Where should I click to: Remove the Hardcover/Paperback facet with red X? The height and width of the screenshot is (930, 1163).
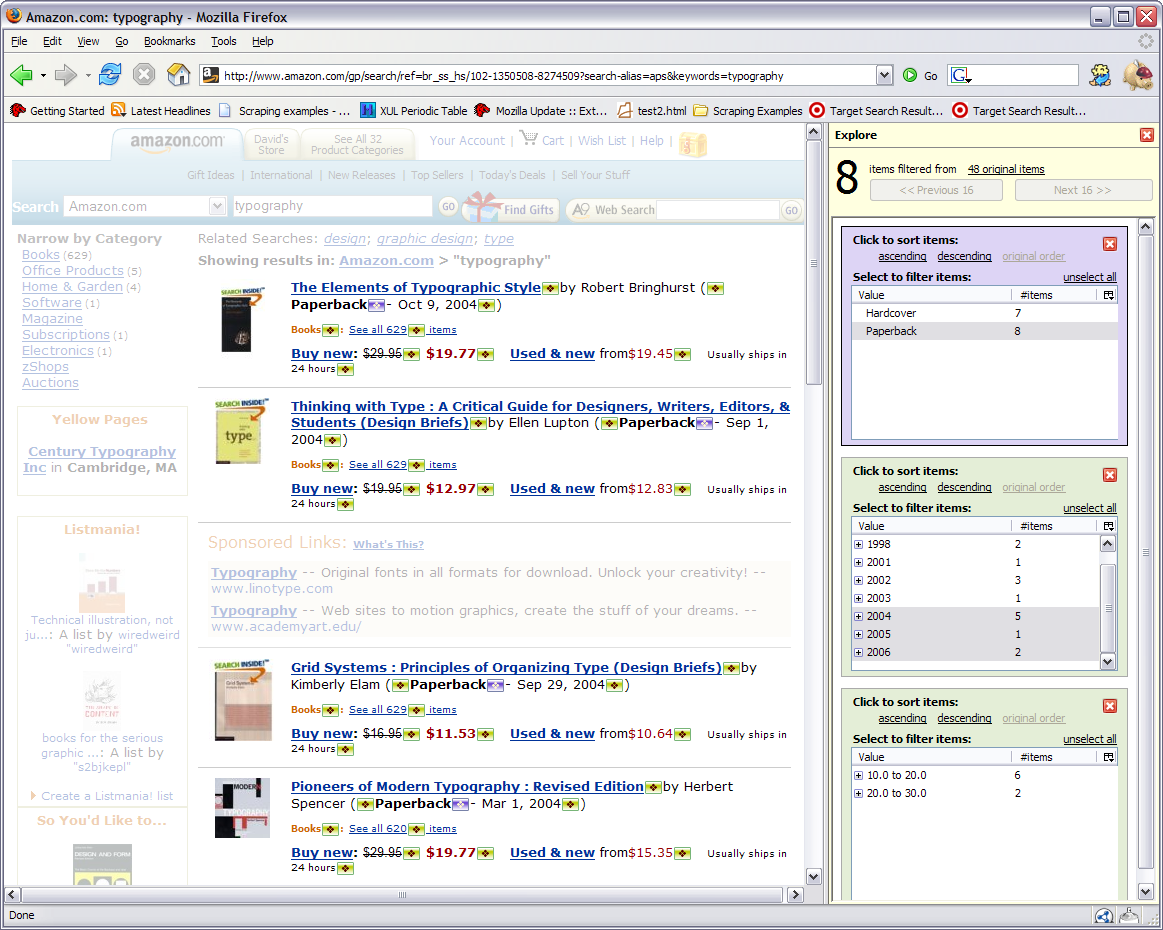point(1109,244)
